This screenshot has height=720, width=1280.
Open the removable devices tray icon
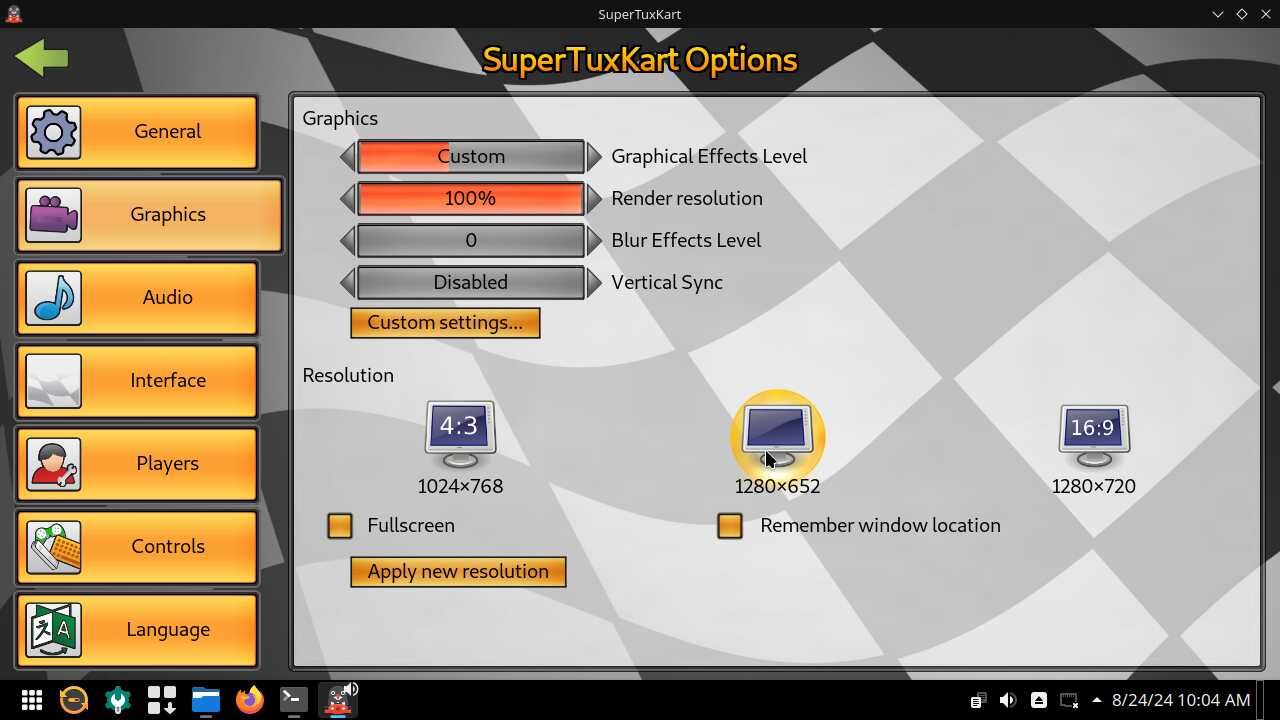pyautogui.click(x=1039, y=701)
